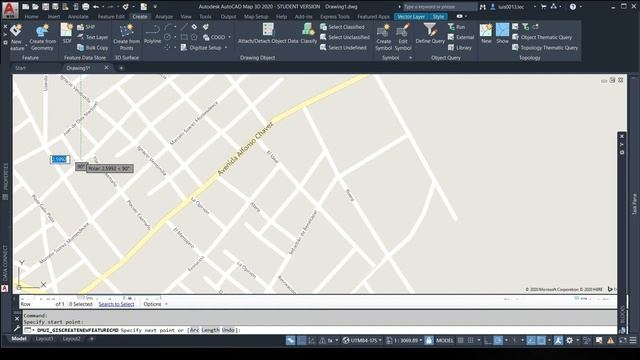Click Select Undefined button
The height and width of the screenshot is (360, 640).
pos(343,47)
